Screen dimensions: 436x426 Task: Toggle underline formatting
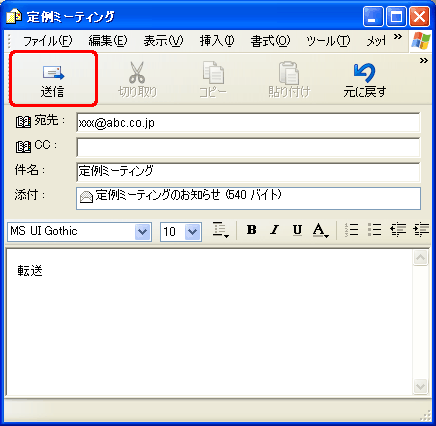[297, 230]
